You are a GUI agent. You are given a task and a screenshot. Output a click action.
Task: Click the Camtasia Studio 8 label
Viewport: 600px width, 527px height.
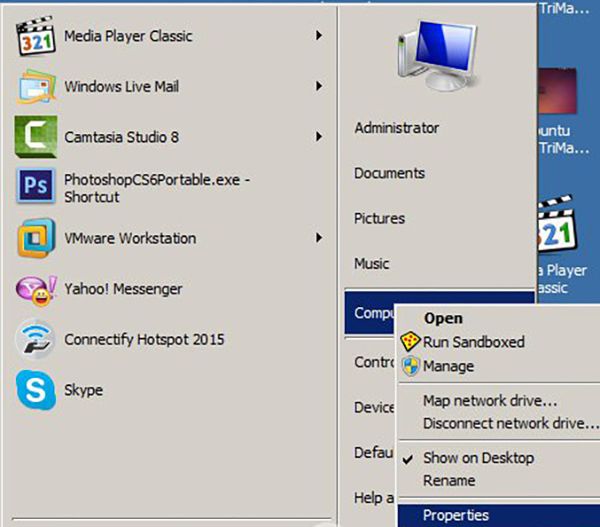coord(122,137)
